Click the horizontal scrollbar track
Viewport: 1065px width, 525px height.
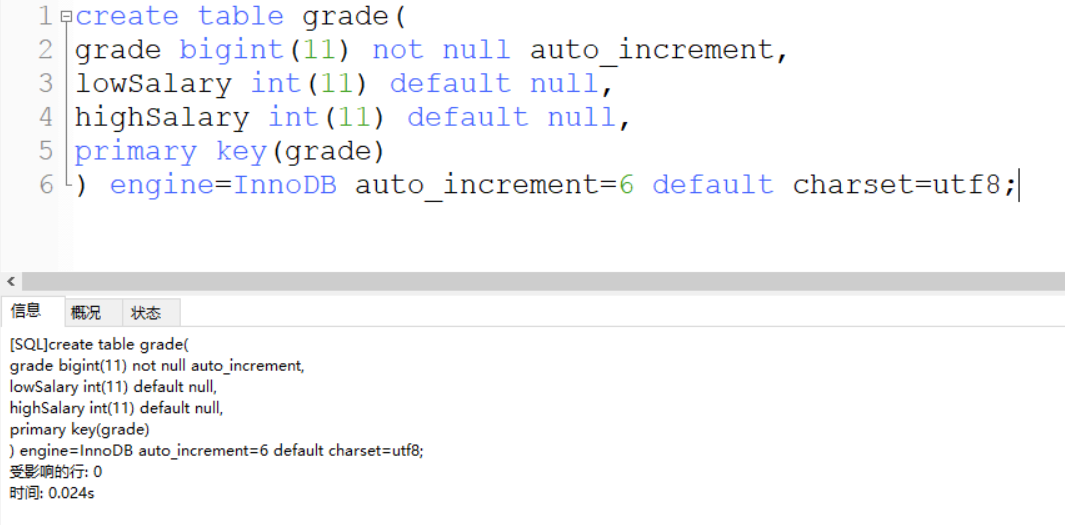(x=543, y=281)
